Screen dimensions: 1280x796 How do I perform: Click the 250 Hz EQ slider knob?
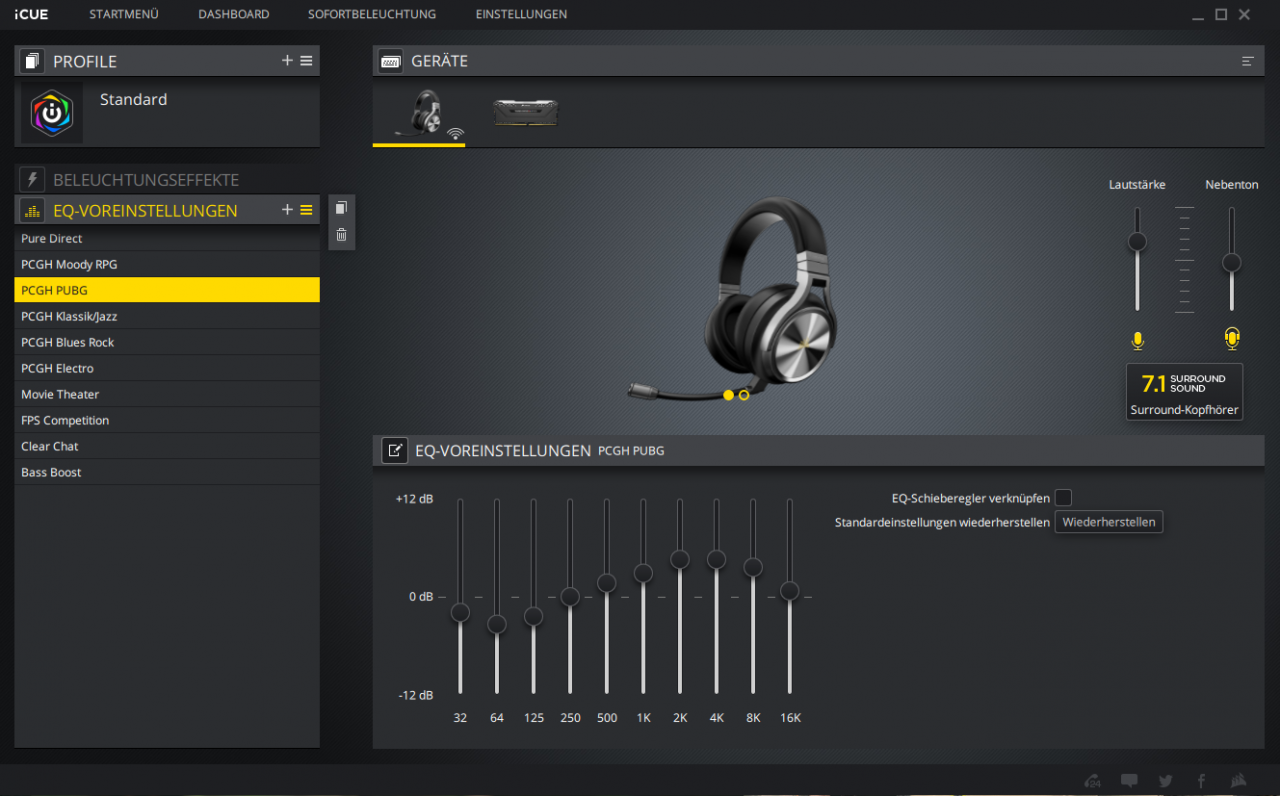(570, 596)
